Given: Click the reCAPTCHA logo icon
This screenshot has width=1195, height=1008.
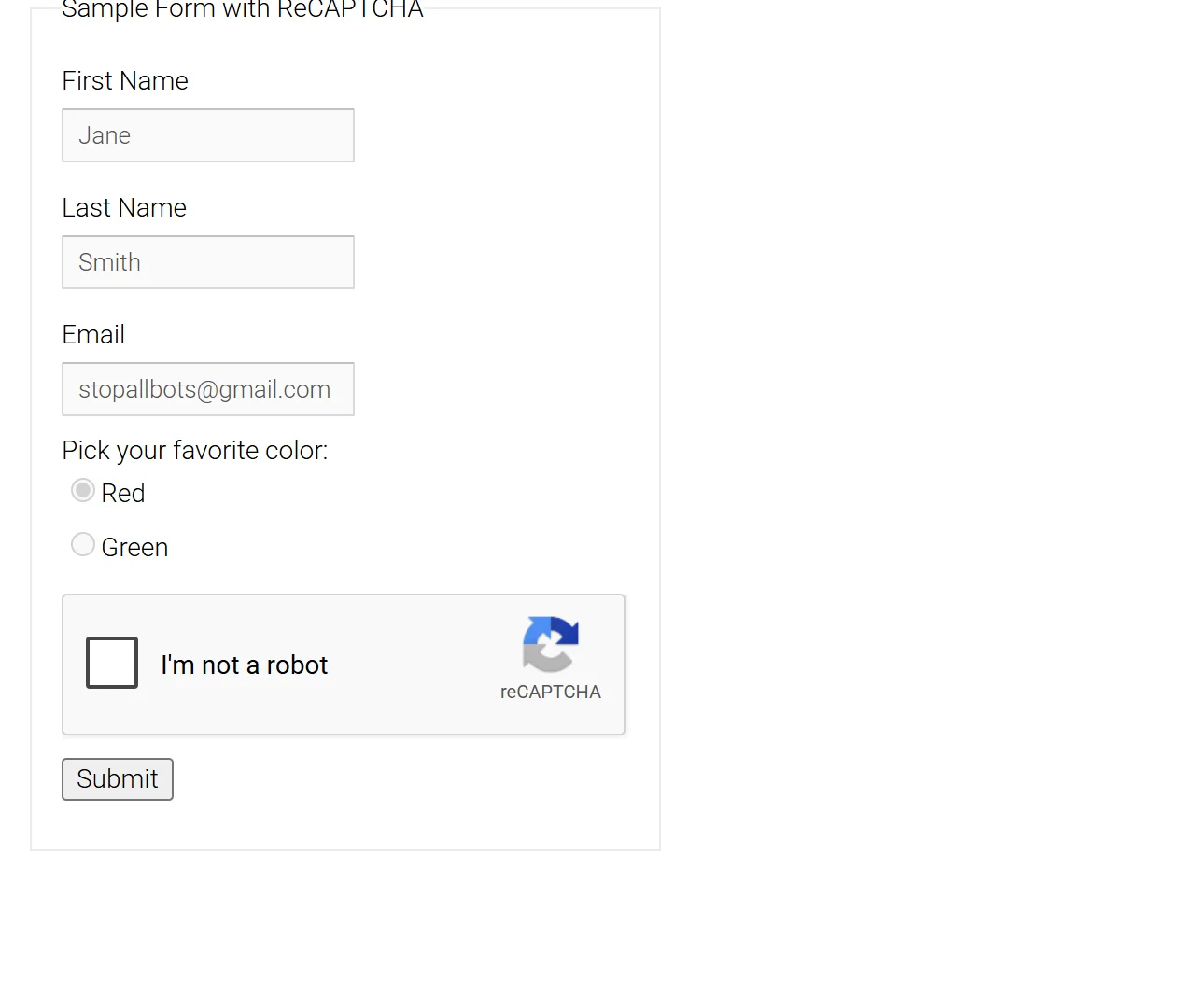Looking at the screenshot, I should click(x=551, y=644).
